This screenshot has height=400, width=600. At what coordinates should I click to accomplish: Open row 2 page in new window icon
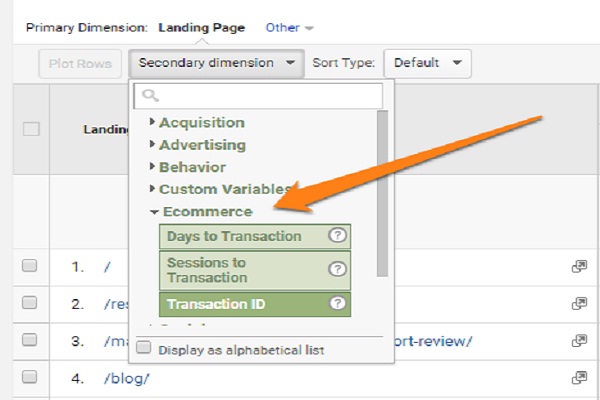(579, 304)
